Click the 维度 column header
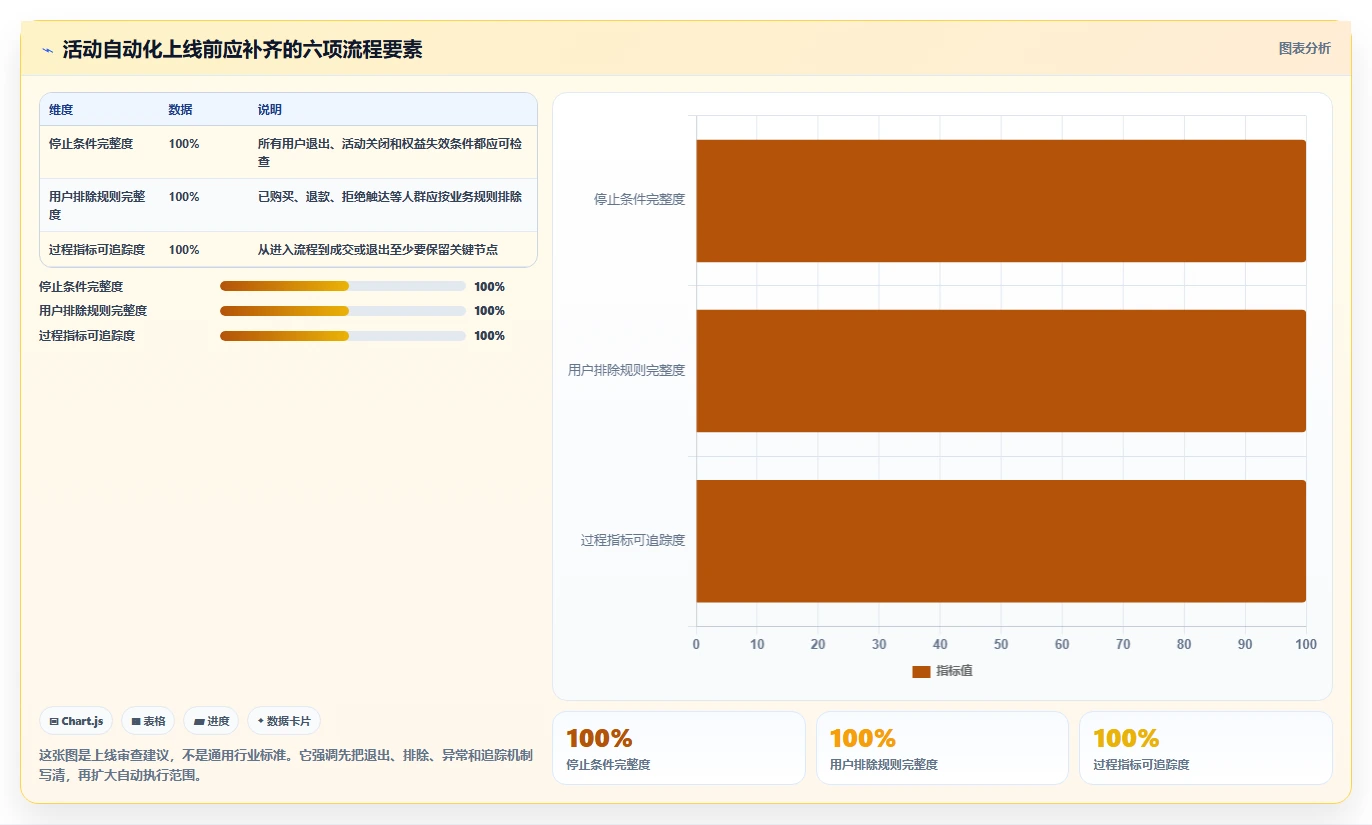This screenshot has height=825, width=1372. pos(61,110)
